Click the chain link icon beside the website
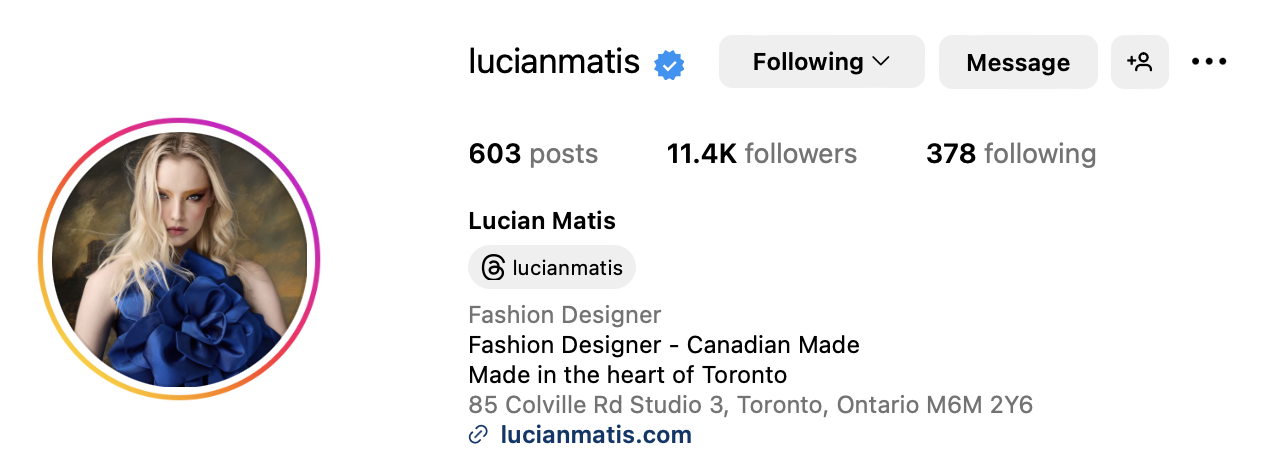Image resolution: width=1272 pixels, height=466 pixels. click(x=479, y=435)
